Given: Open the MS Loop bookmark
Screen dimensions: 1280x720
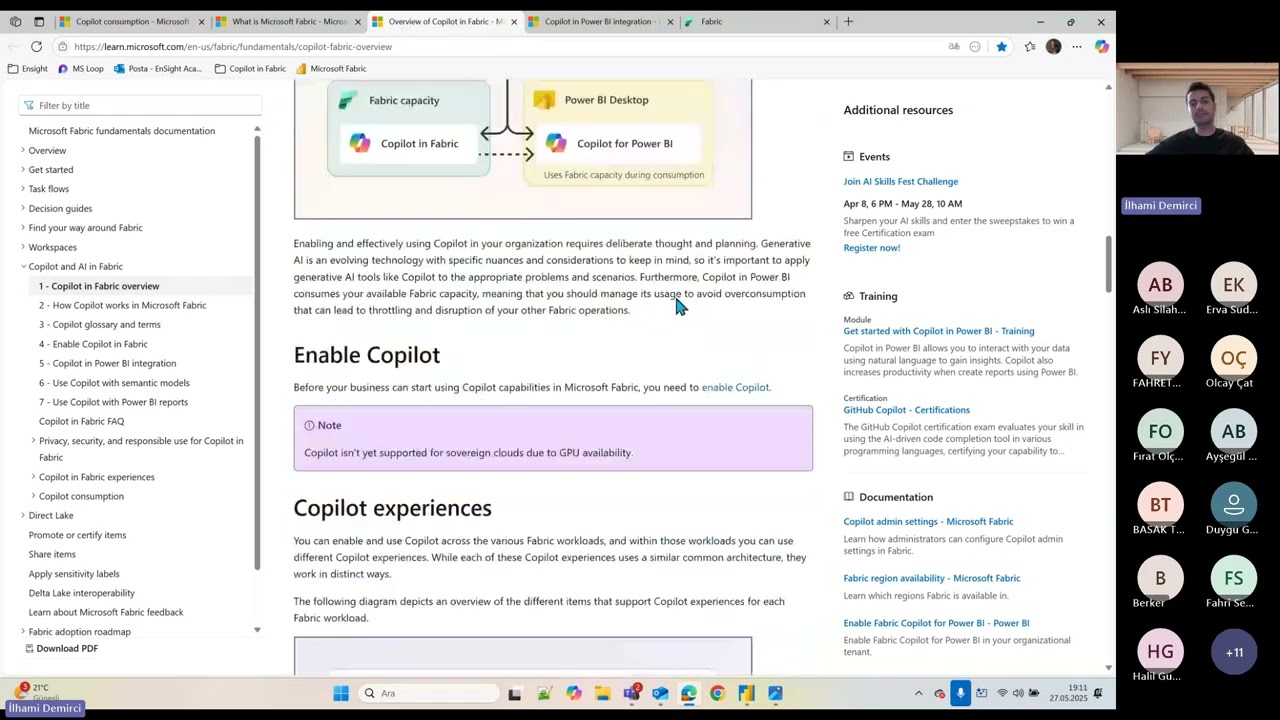Looking at the screenshot, I should pos(80,68).
